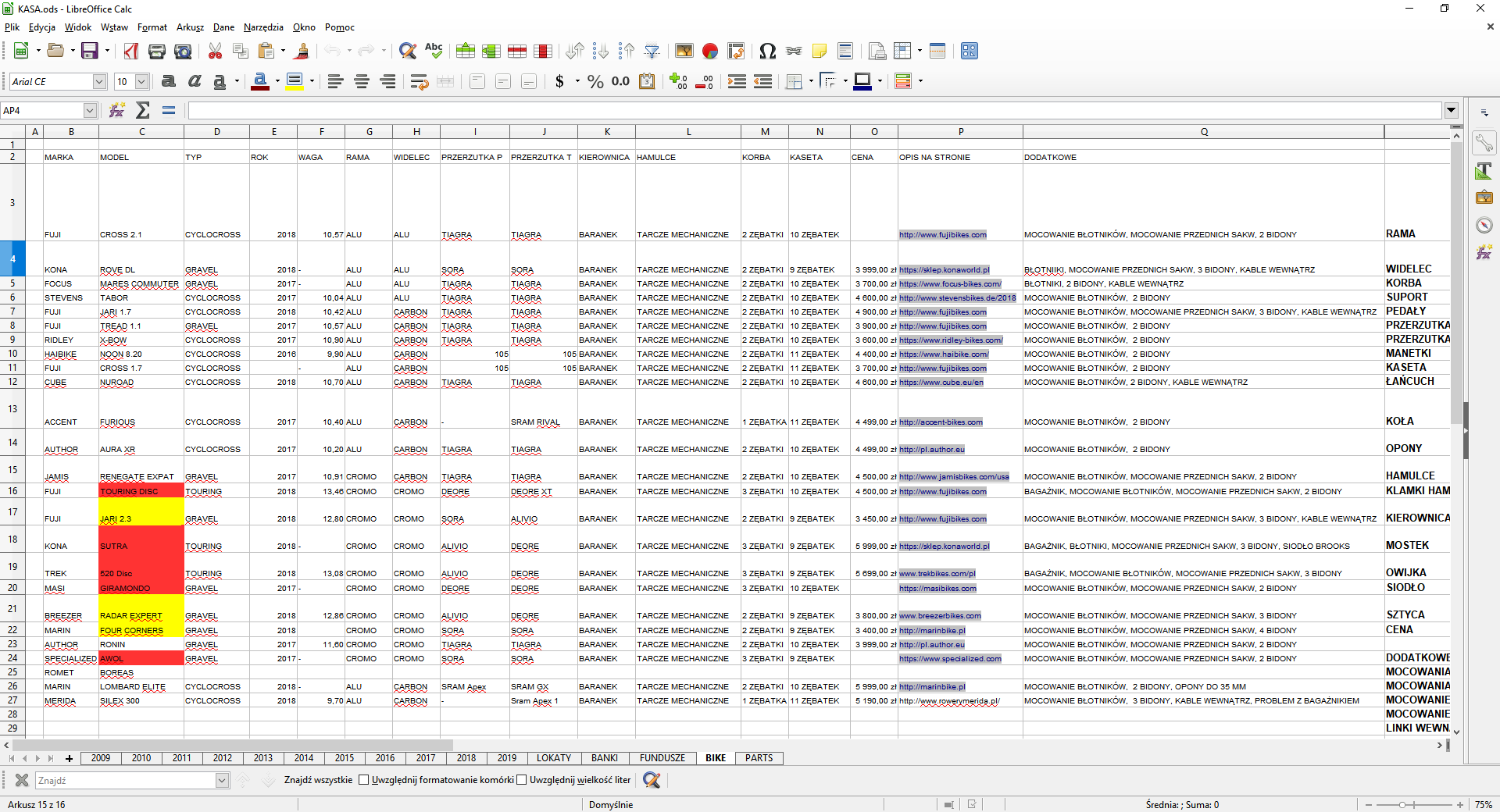Open the borders dropdown arrow
The width and height of the screenshot is (1500, 812).
click(811, 81)
